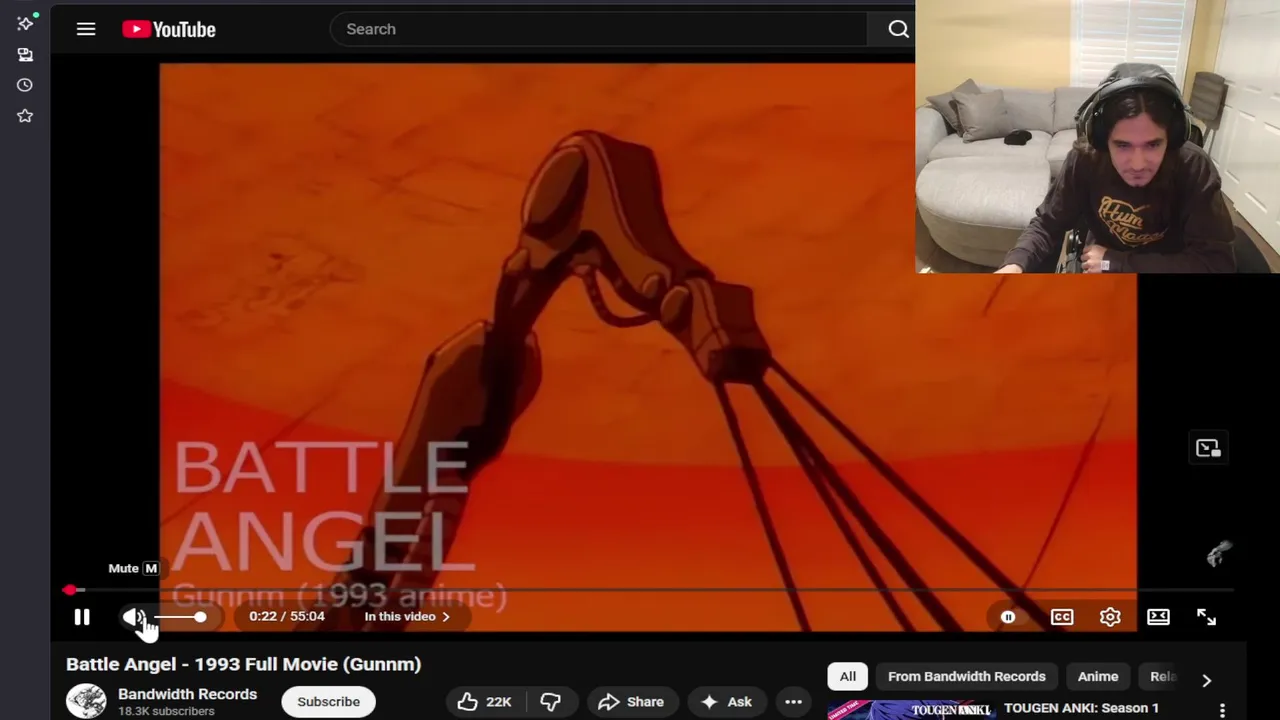This screenshot has height=720, width=1280.
Task: Switch to theater mode
Action: point(1158,617)
